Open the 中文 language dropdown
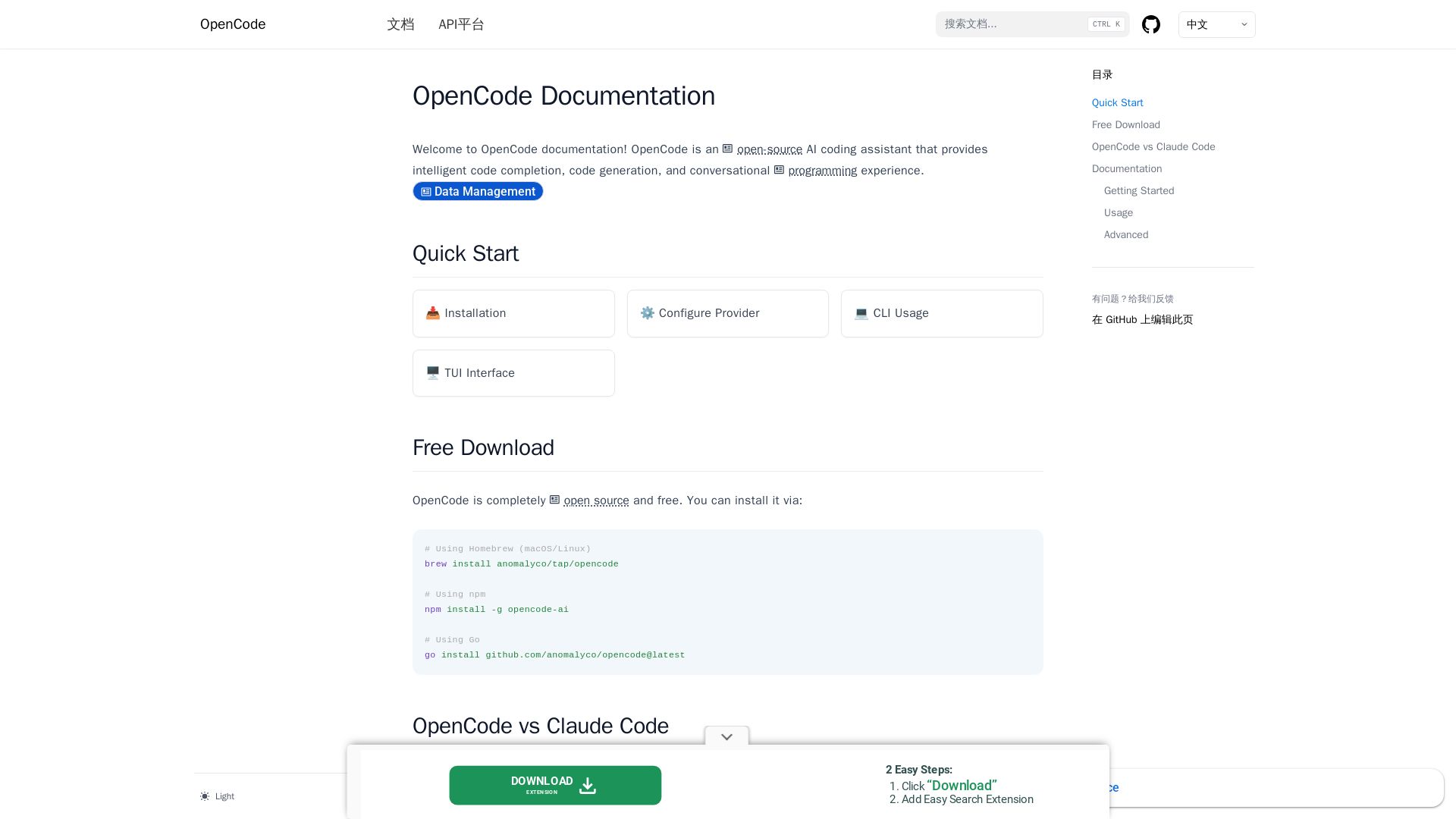Screen dimensions: 1456x819 [x=1216, y=24]
